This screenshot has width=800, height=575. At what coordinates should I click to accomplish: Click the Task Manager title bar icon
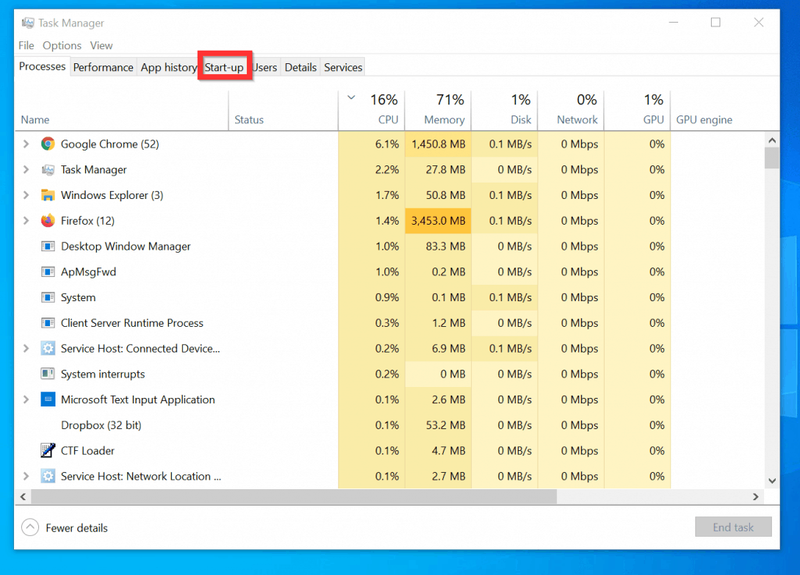(28, 23)
